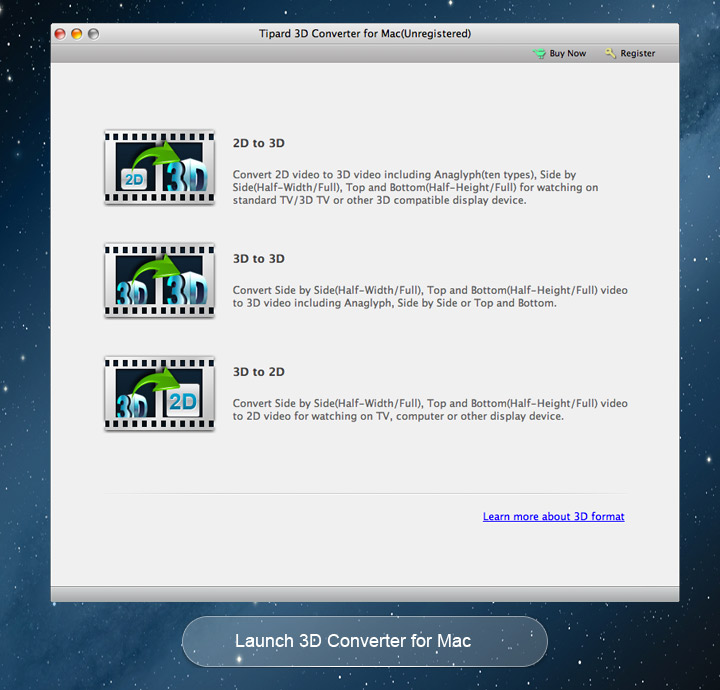720x690 pixels.
Task: Minimize the window with yellow button
Action: click(x=77, y=34)
